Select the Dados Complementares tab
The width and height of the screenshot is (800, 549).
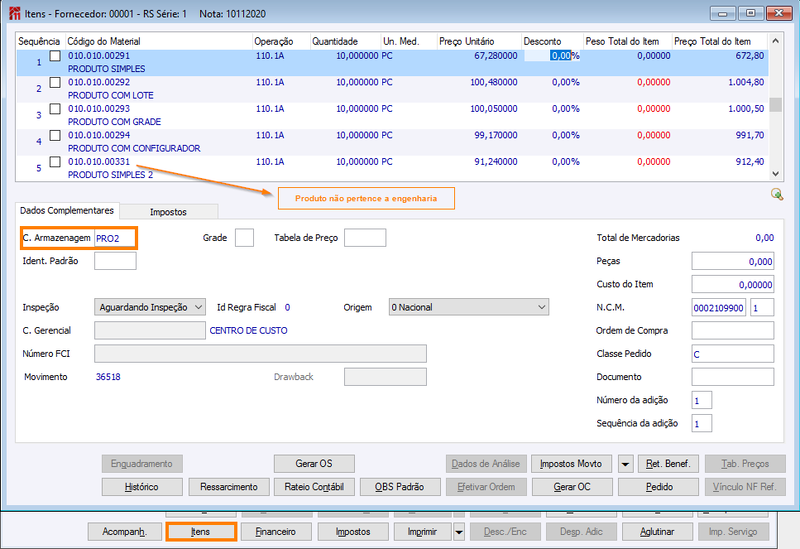coord(67,210)
